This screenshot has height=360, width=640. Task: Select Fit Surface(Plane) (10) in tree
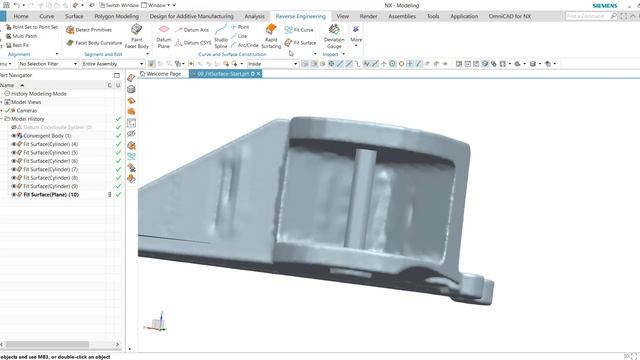point(51,195)
